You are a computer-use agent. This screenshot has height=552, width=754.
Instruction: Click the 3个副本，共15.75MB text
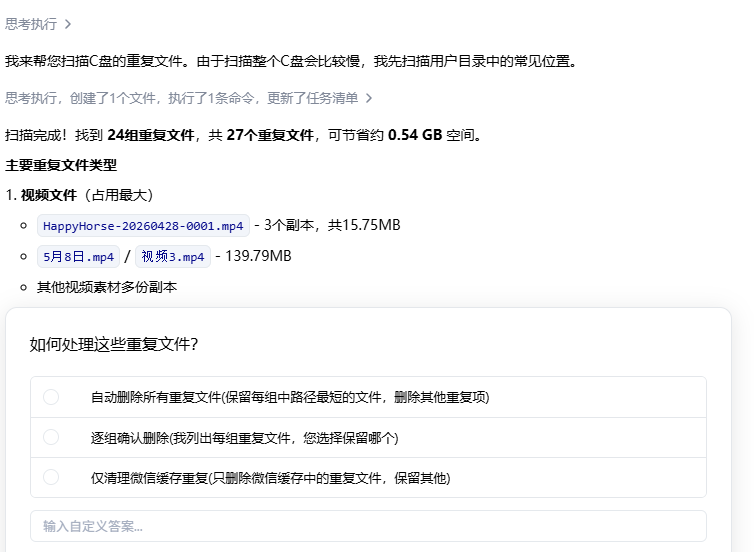(332, 225)
